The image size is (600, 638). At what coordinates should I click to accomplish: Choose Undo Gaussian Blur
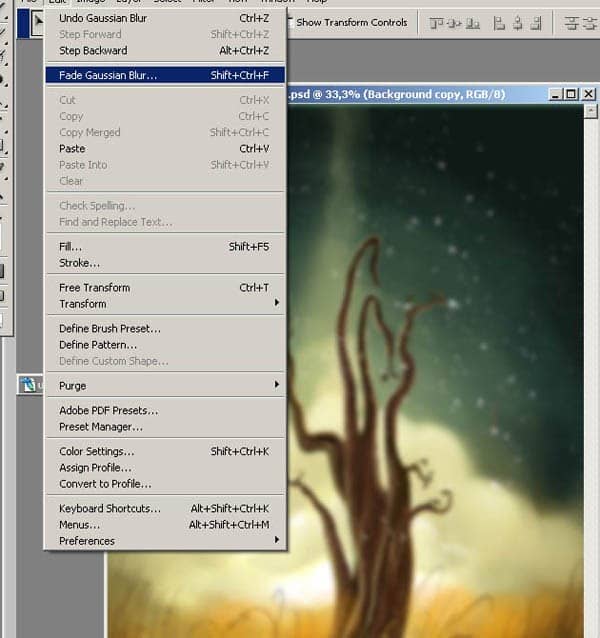click(x=165, y=18)
